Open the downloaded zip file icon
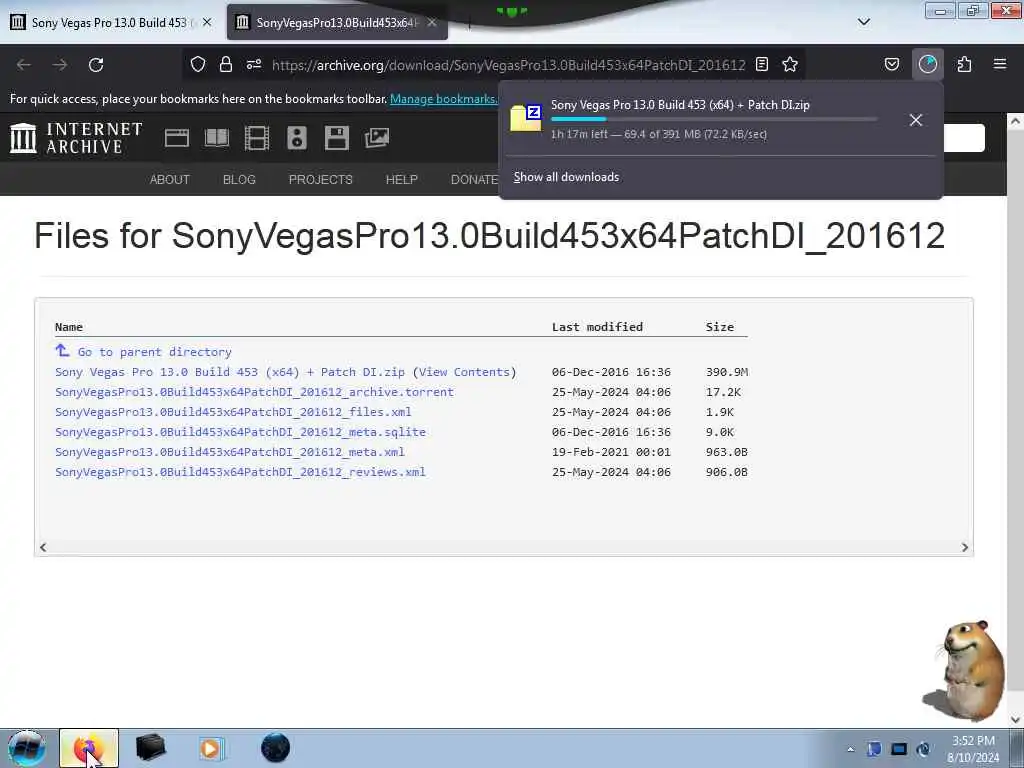This screenshot has height=768, width=1024. 526,118
